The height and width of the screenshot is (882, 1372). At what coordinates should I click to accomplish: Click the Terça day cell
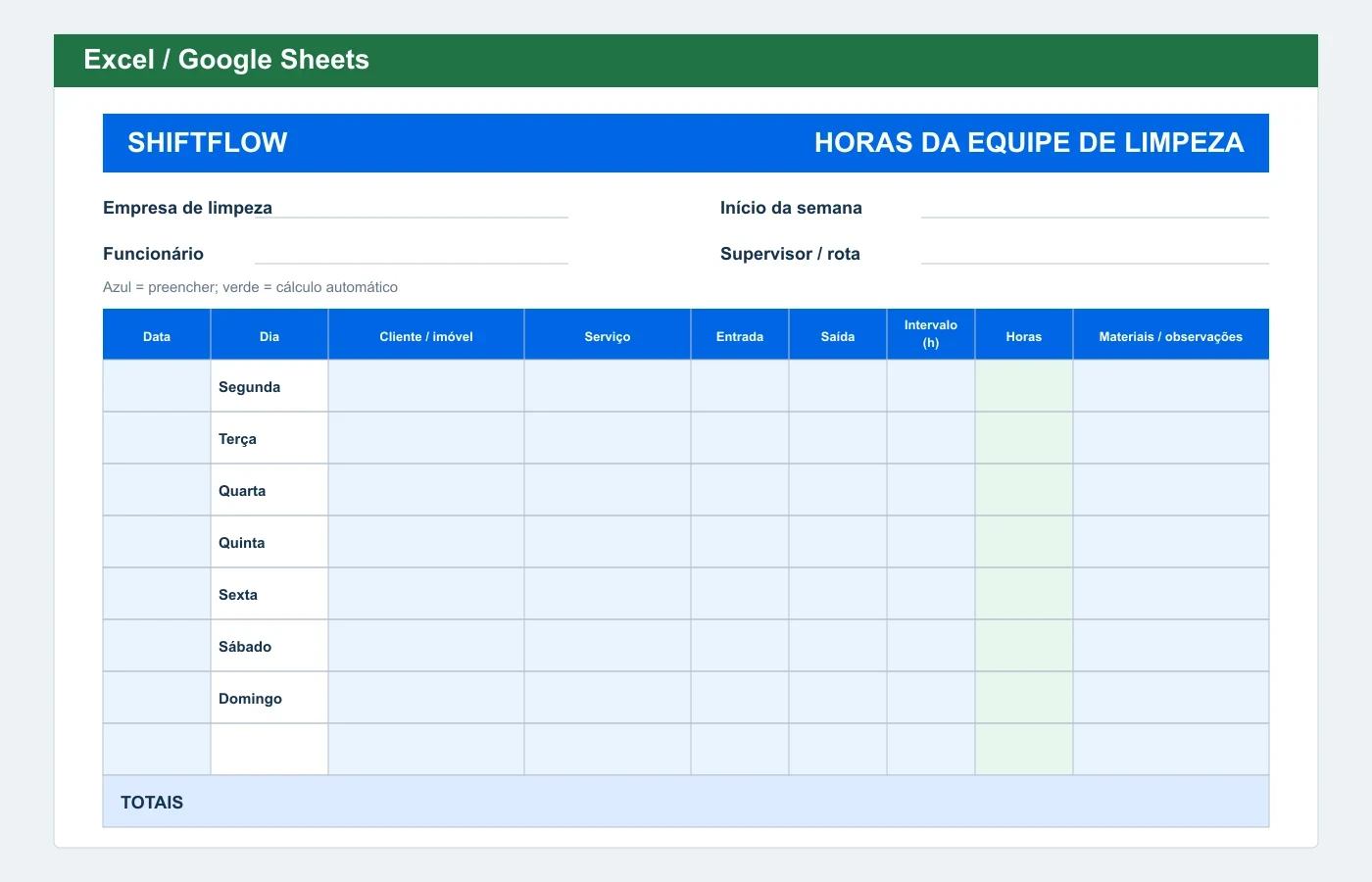point(269,438)
